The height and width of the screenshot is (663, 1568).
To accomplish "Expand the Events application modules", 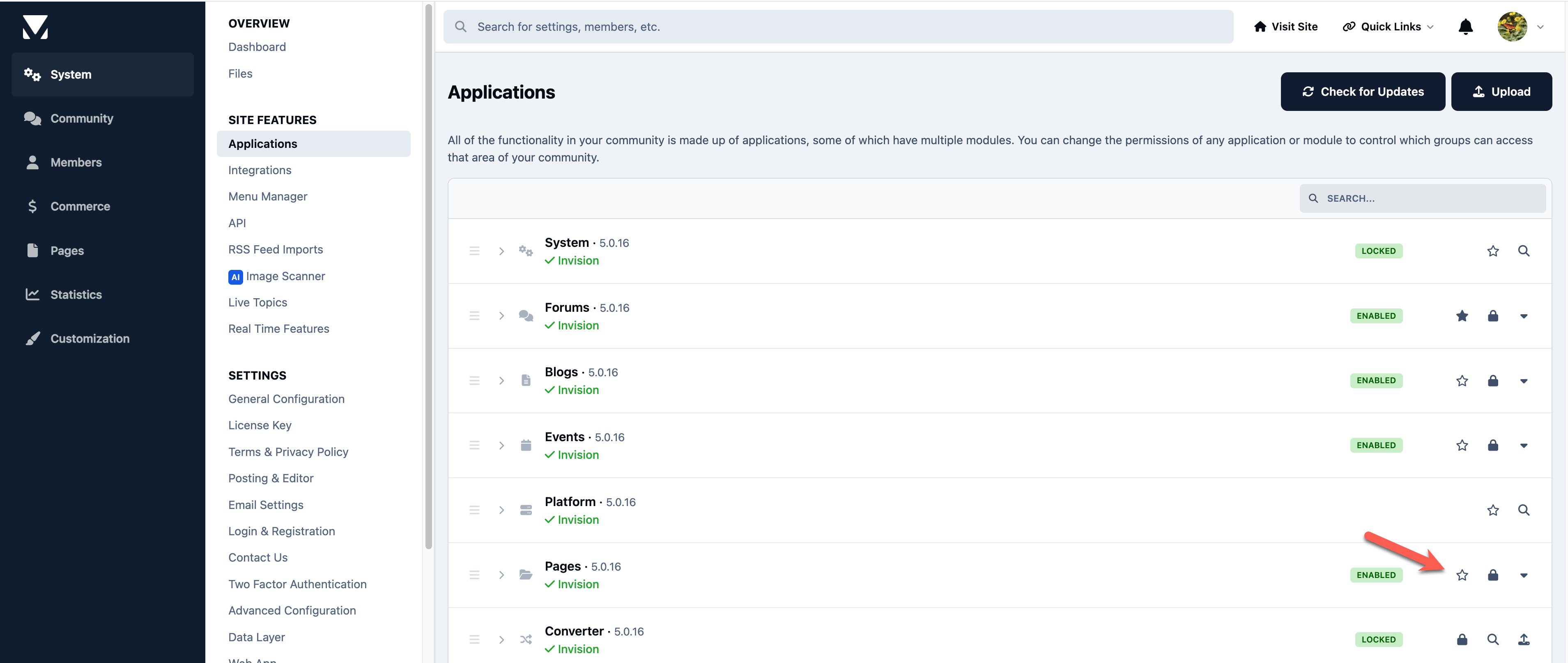I will [501, 445].
